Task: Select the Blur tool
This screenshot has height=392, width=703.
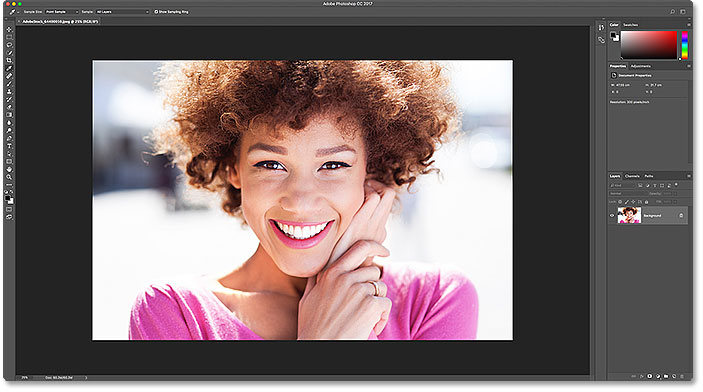Action: coord(9,123)
